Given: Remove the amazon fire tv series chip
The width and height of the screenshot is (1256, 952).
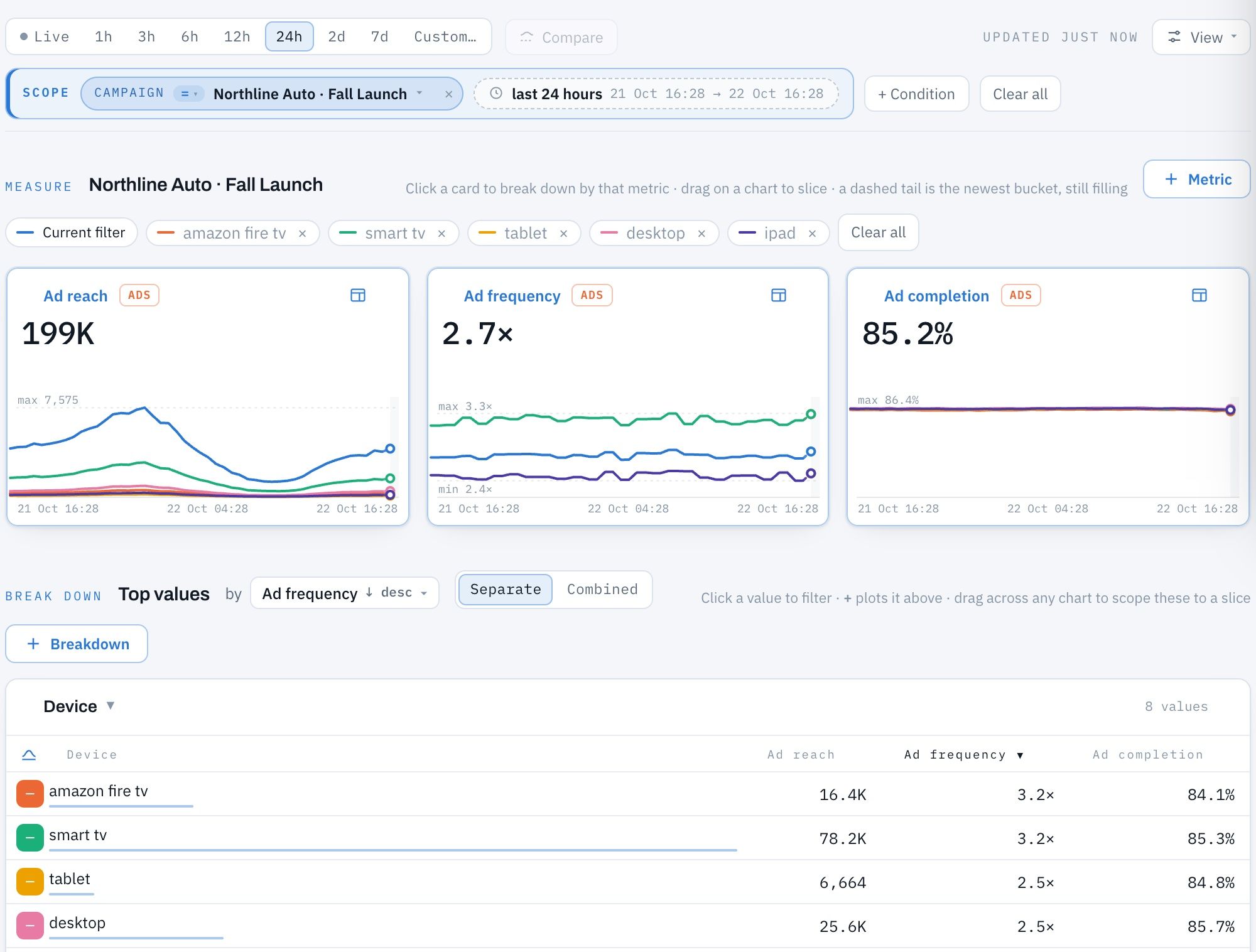Looking at the screenshot, I should tap(303, 234).
